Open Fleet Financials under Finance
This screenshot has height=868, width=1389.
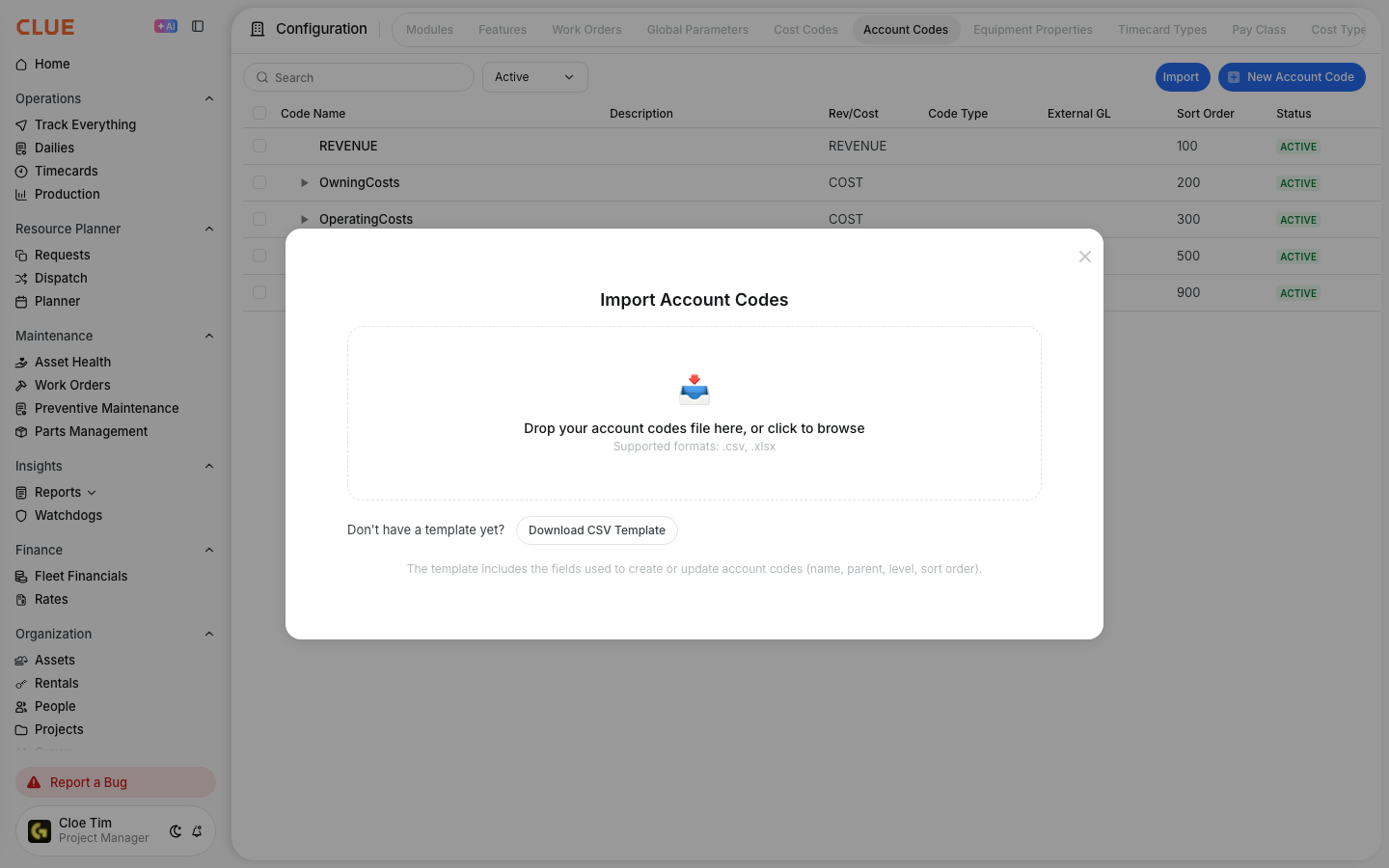click(81, 576)
